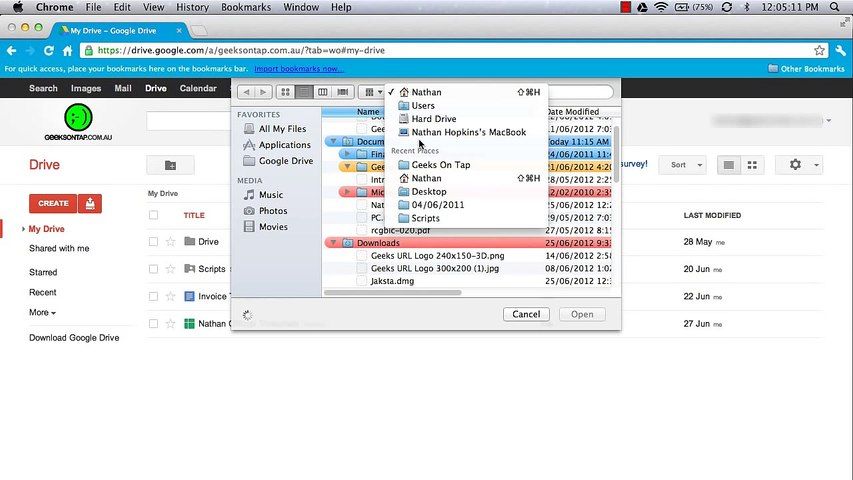Open the arrange-by dropdown in file dialog
The height and width of the screenshot is (480, 853).
click(373, 92)
